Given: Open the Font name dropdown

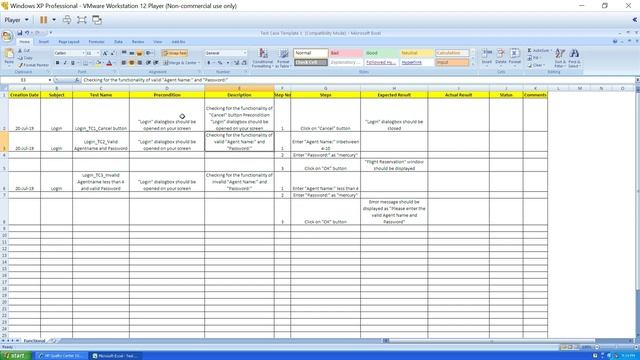Looking at the screenshot, I should click(83, 53).
